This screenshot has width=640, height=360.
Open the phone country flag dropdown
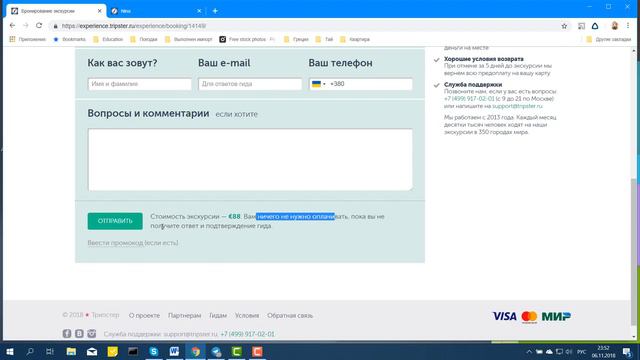coord(319,84)
